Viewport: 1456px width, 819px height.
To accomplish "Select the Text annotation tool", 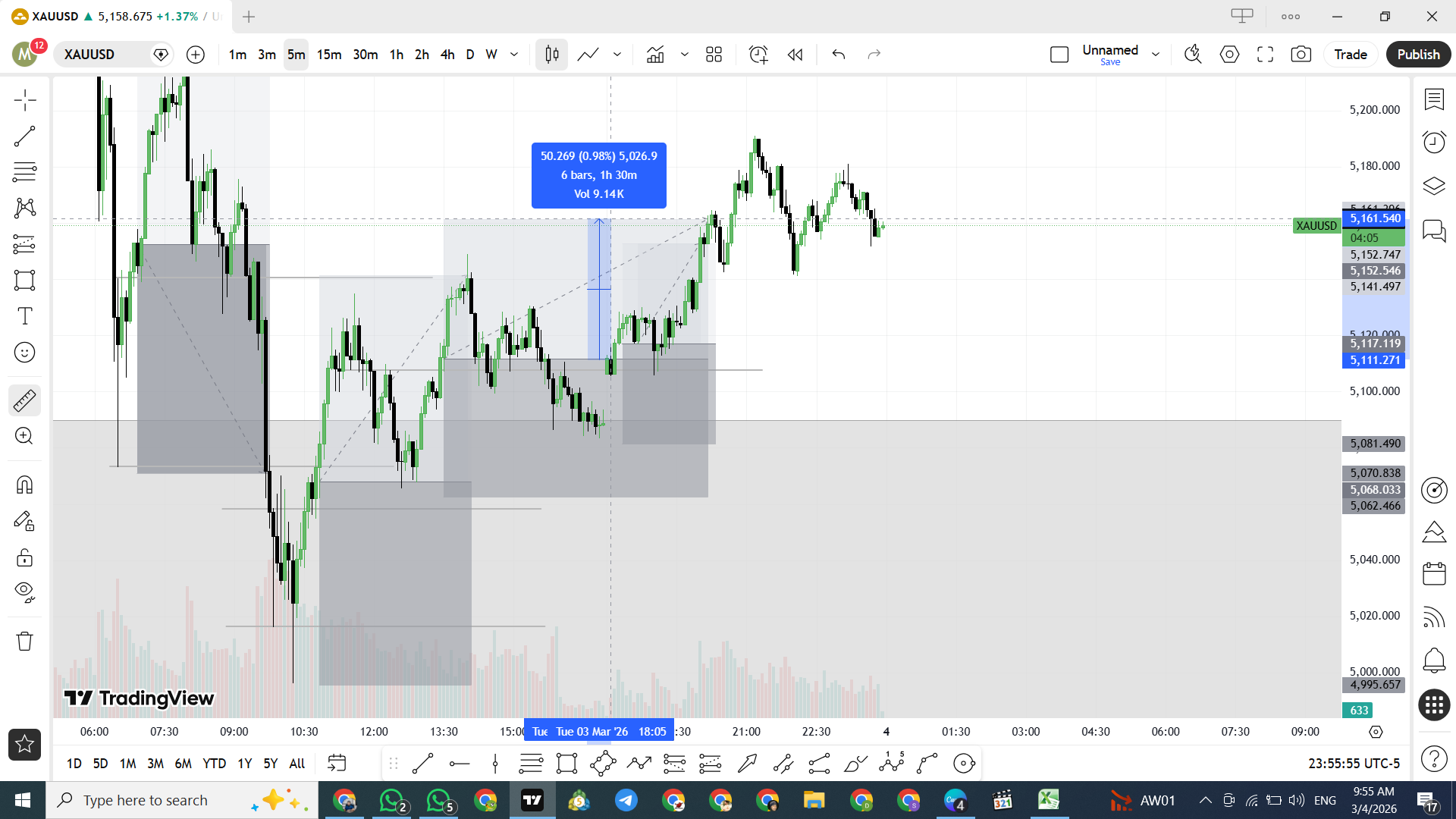I will pyautogui.click(x=24, y=316).
